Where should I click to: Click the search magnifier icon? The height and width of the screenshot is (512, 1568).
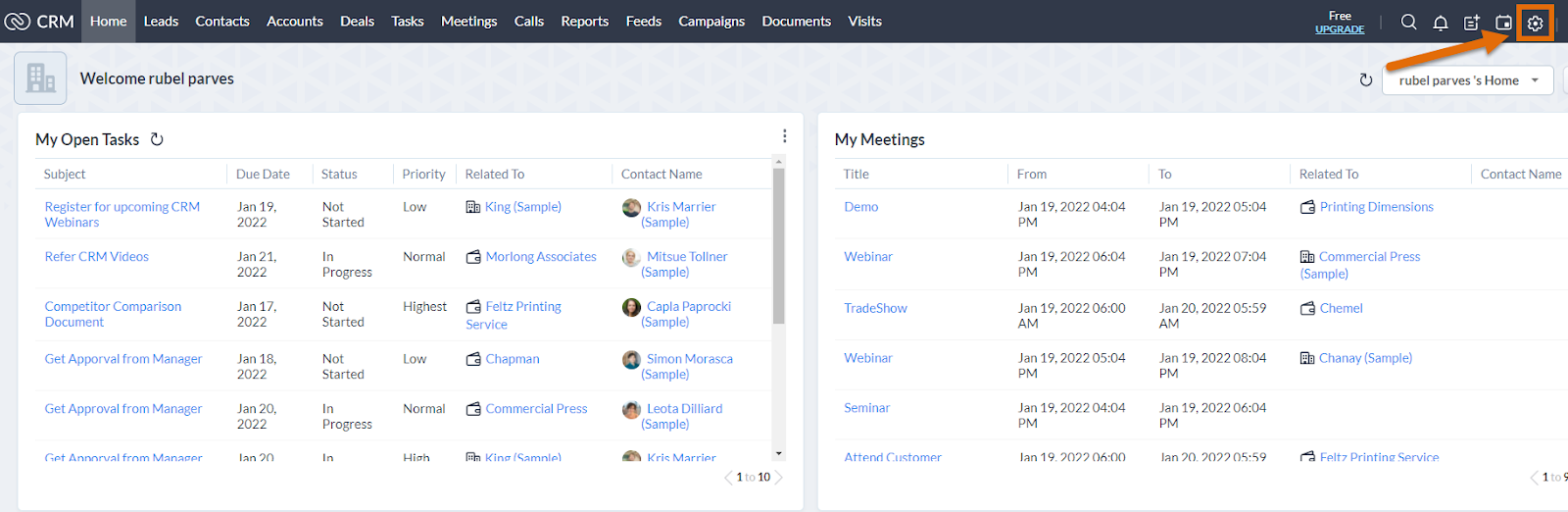1408,22
